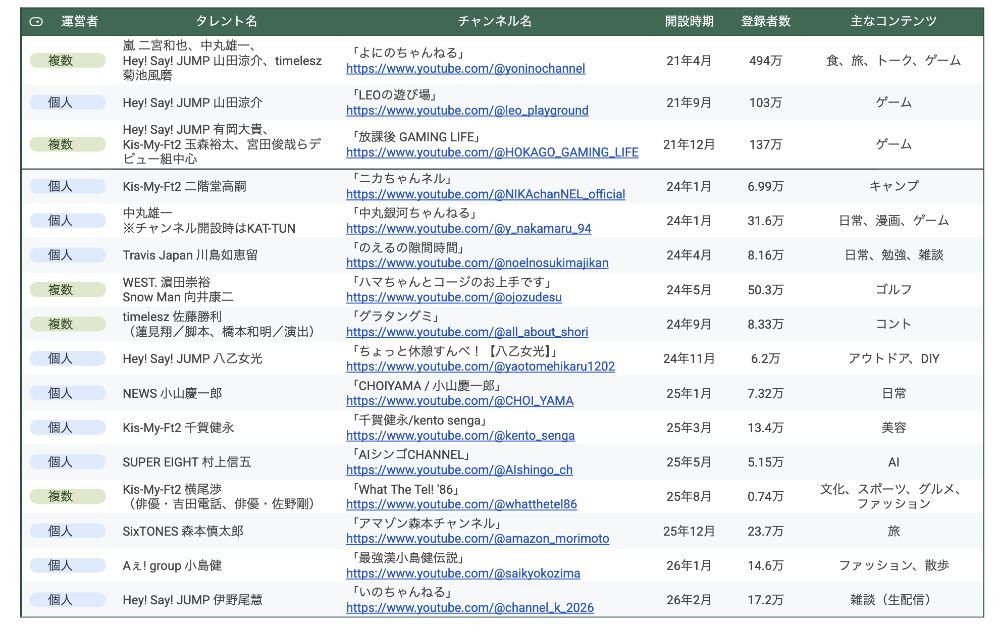Select the 複数 badge in the top row
Viewport: 1000px width, 625px height.
(x=67, y=60)
